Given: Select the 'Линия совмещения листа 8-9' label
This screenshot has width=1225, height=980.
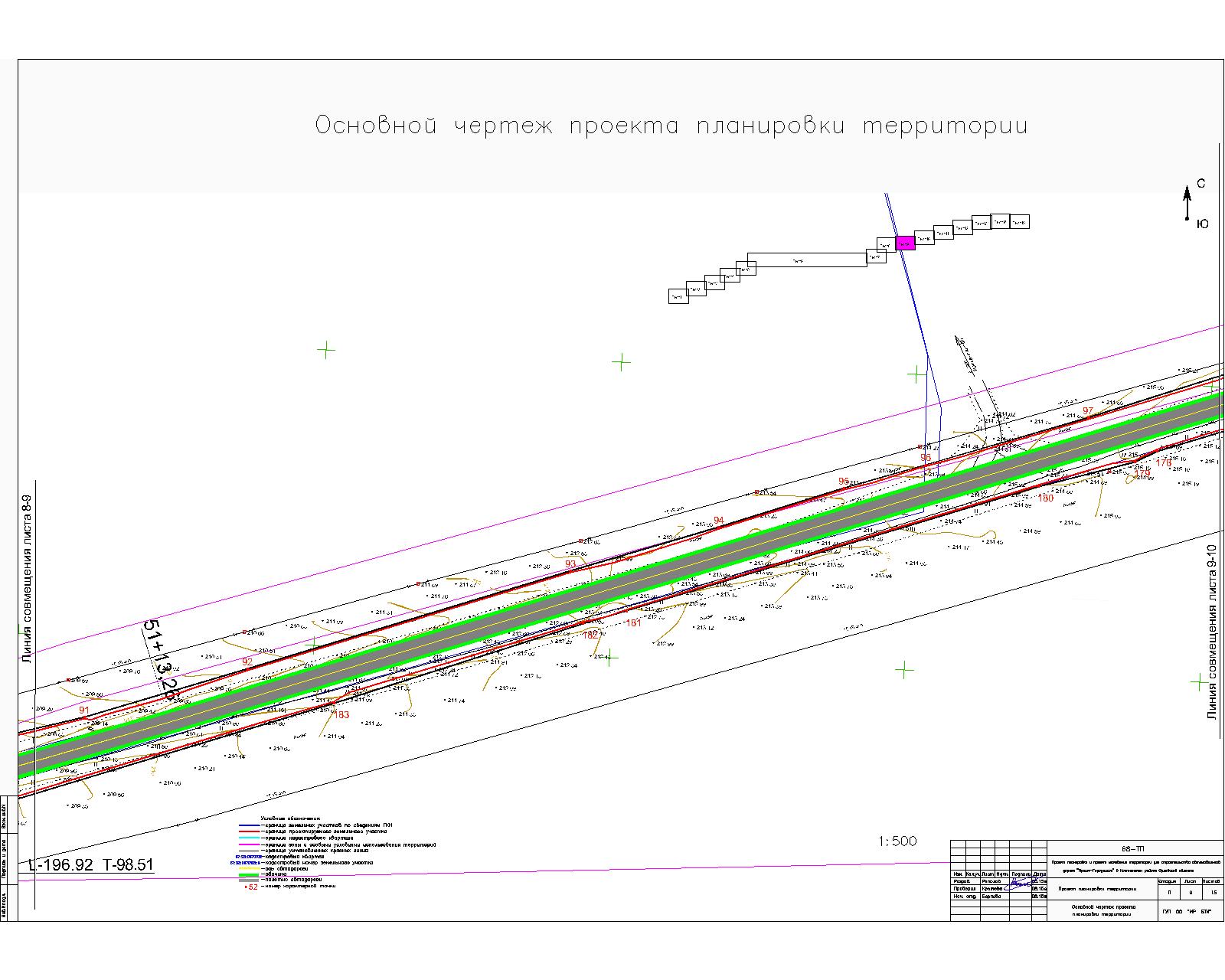Looking at the screenshot, I should 28,578.
